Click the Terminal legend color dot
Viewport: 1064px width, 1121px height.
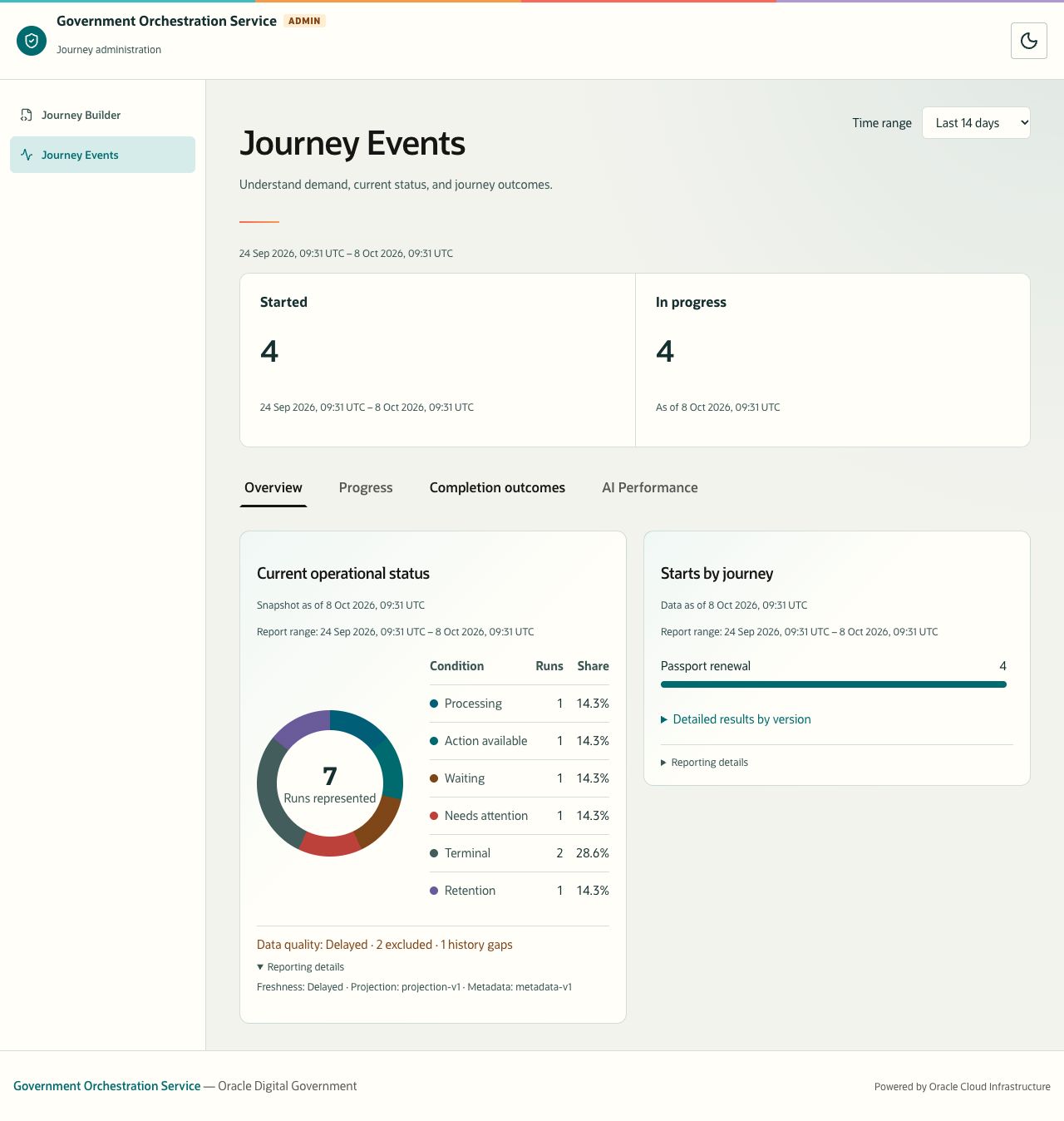coord(434,853)
